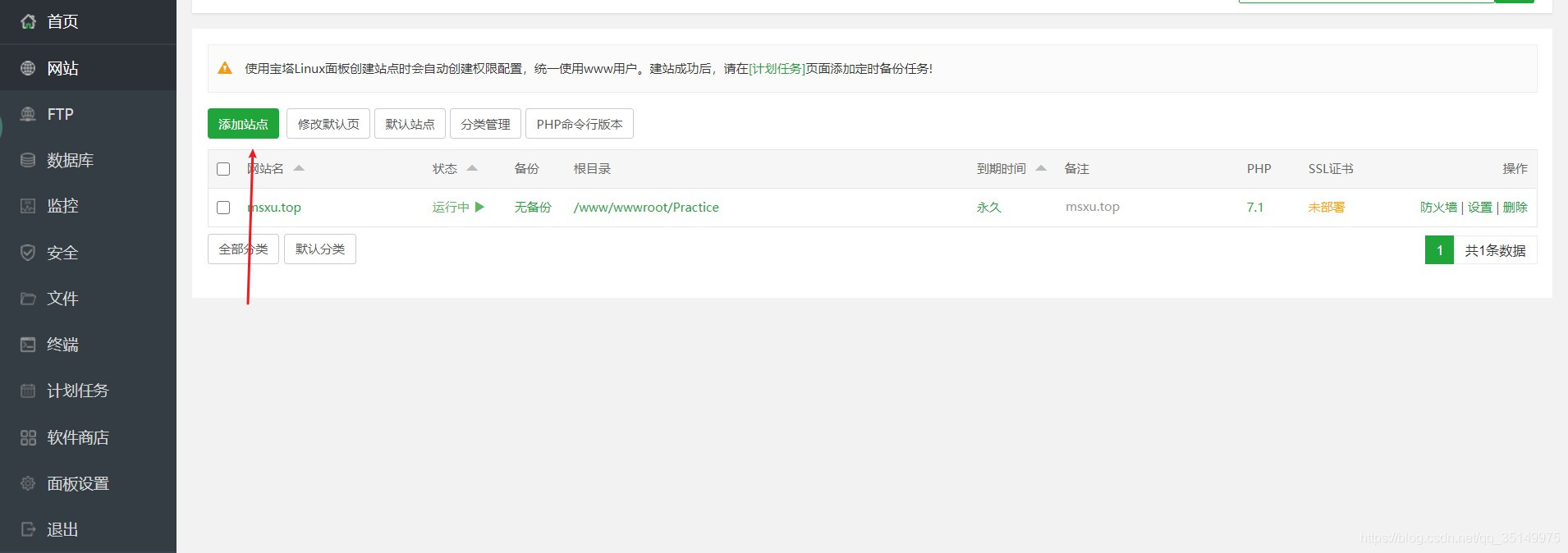The image size is (1568, 553).
Task: Click the FTP globe icon in sidebar
Action: tap(28, 114)
